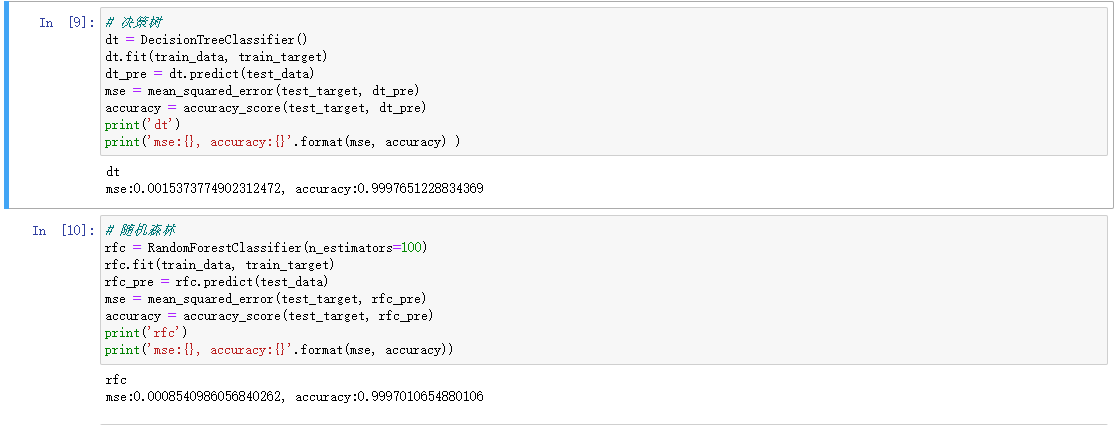Click the In [10] cell prompt
The width and height of the screenshot is (1115, 425).
tap(60, 231)
